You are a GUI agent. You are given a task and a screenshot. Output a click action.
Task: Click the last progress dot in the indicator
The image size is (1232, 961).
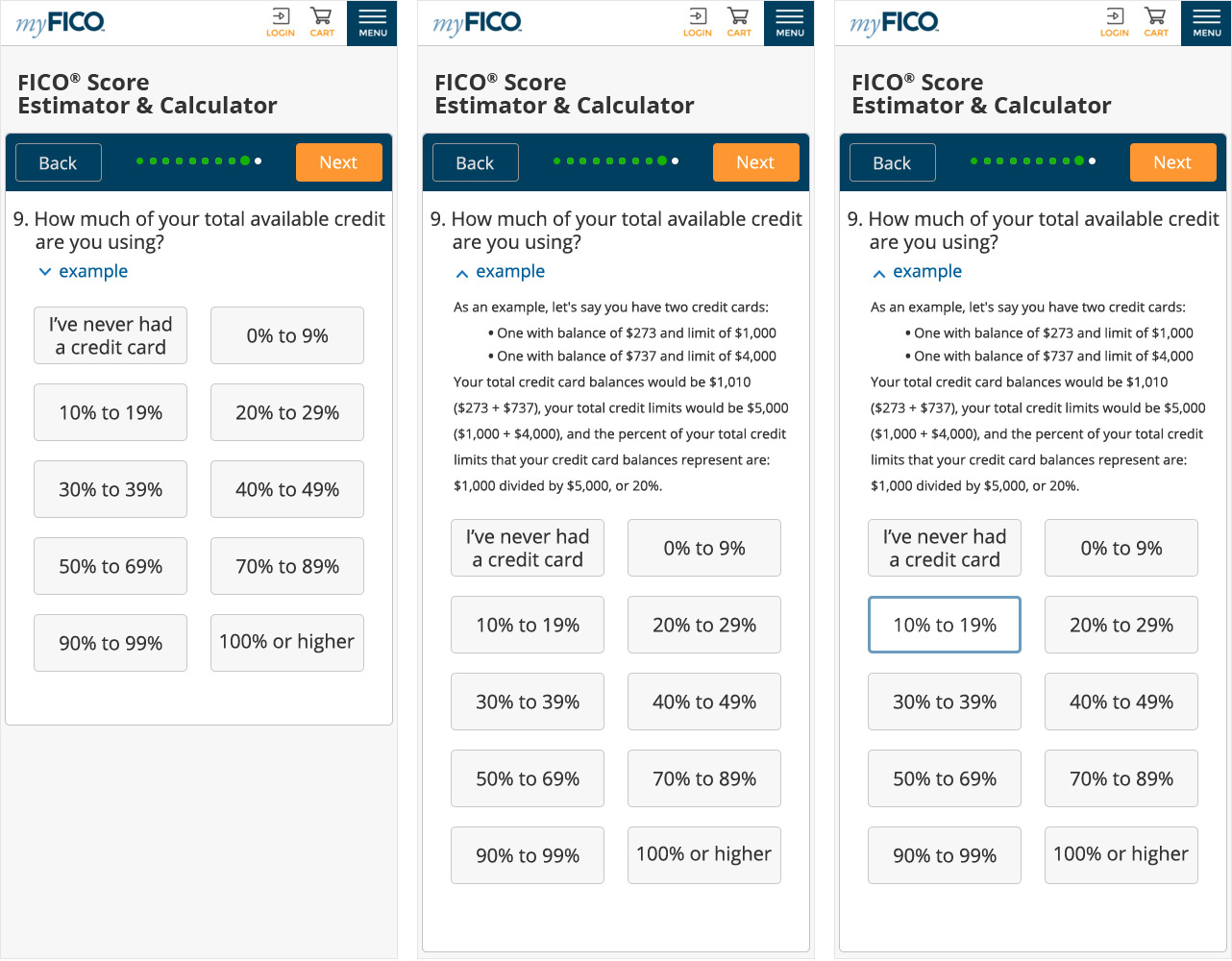pos(258,160)
